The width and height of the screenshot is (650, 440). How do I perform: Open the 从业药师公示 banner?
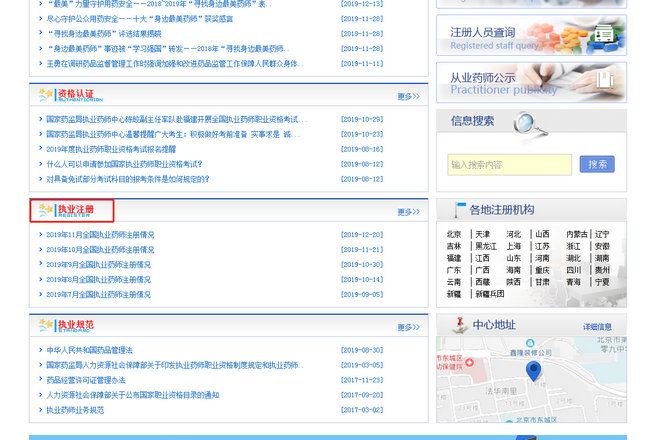click(531, 83)
